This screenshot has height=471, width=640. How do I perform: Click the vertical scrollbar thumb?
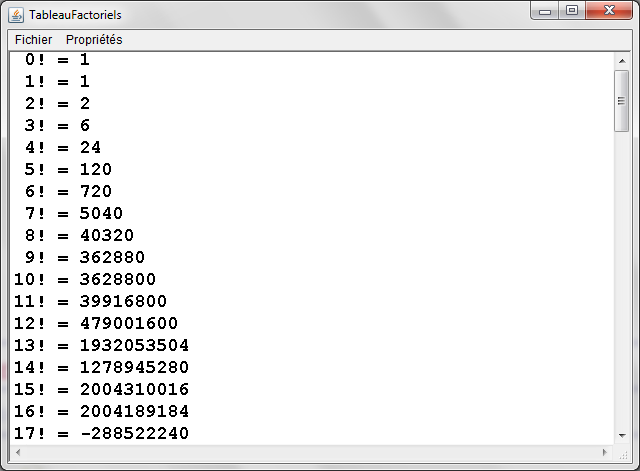[621, 100]
